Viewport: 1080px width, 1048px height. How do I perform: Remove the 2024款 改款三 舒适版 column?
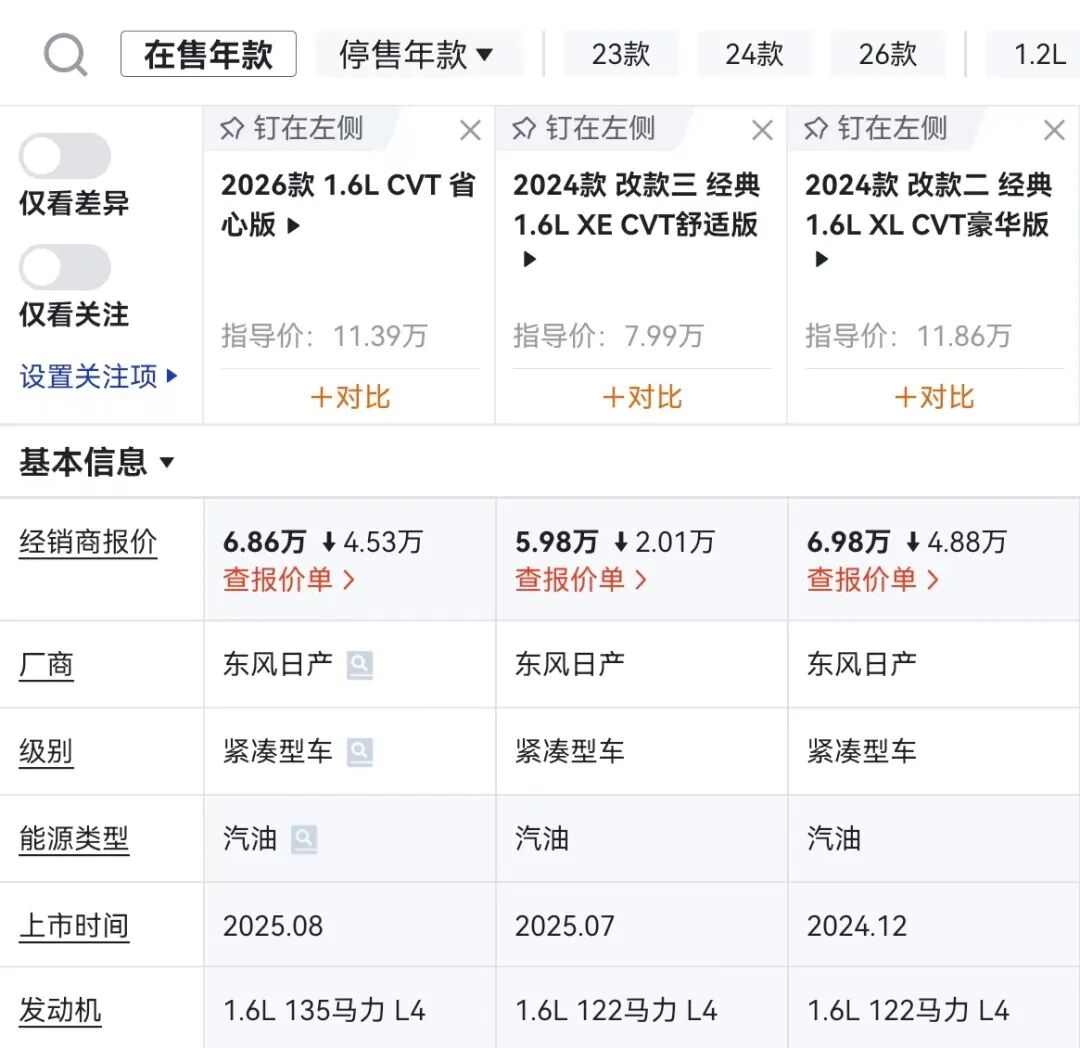click(x=762, y=130)
